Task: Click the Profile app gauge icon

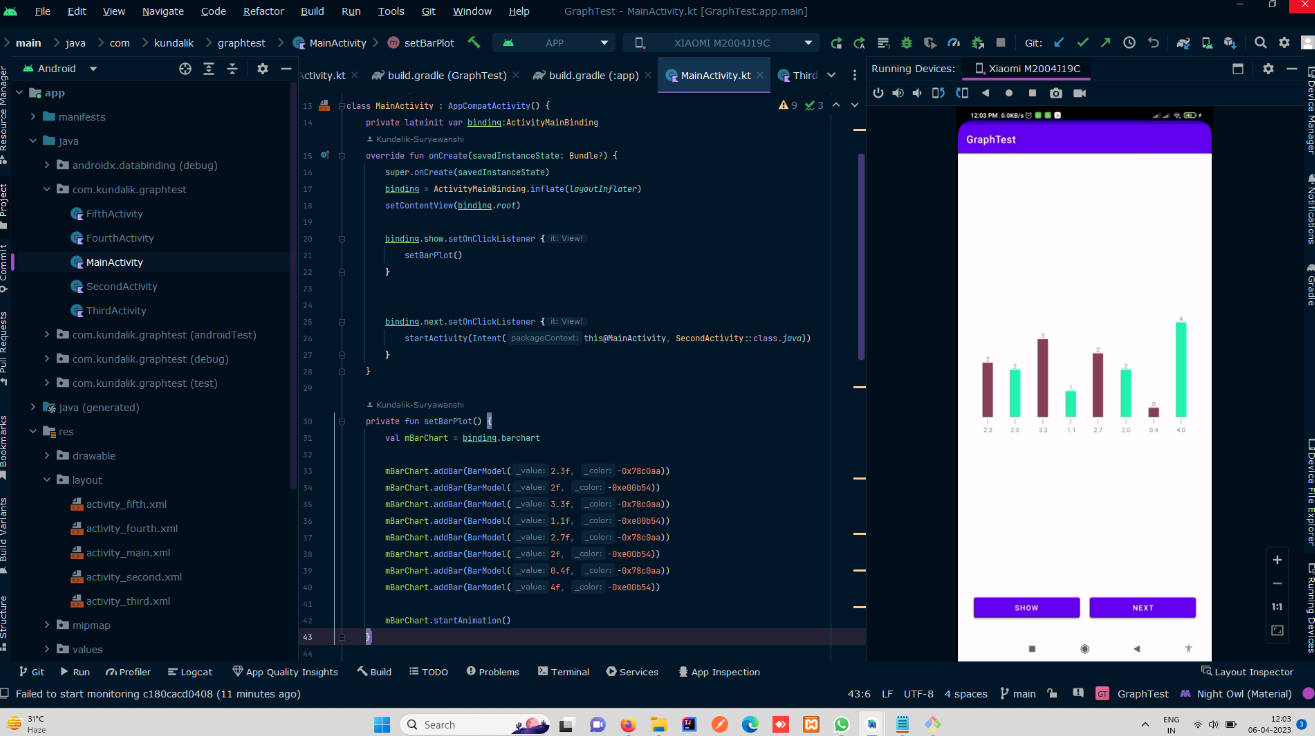Action: 954,43
